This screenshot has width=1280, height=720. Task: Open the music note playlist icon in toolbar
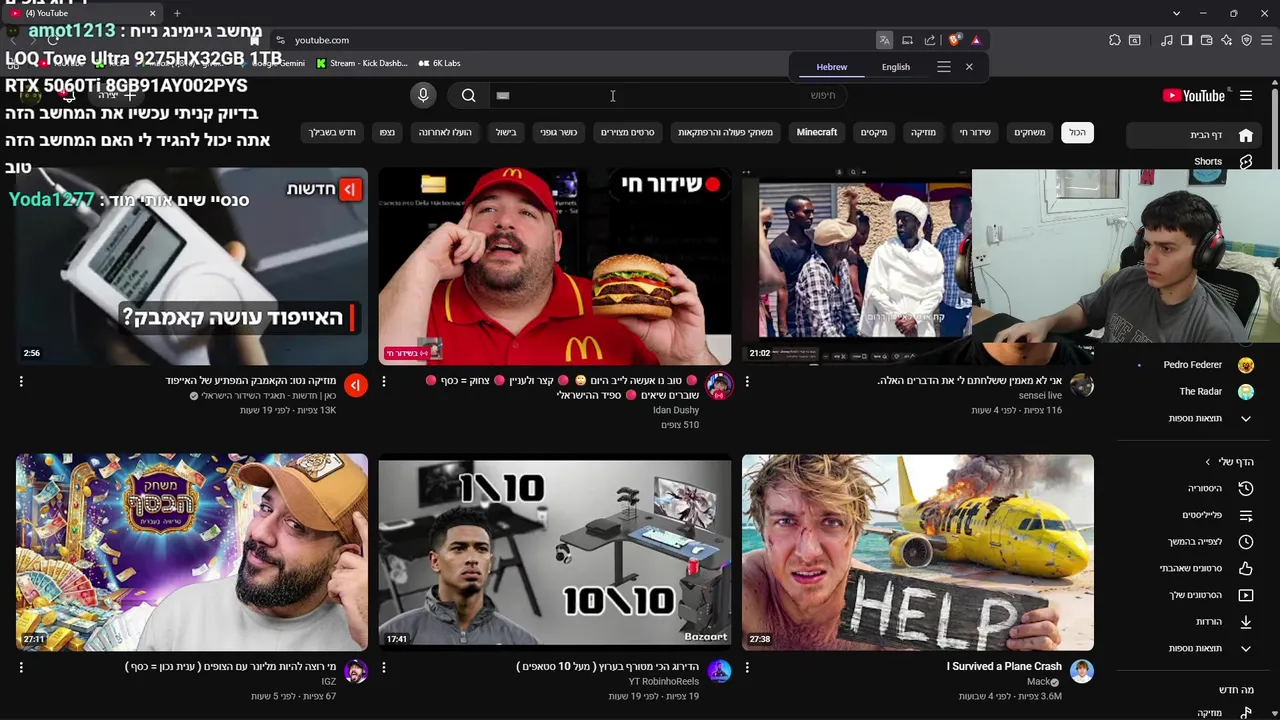pos(1166,40)
